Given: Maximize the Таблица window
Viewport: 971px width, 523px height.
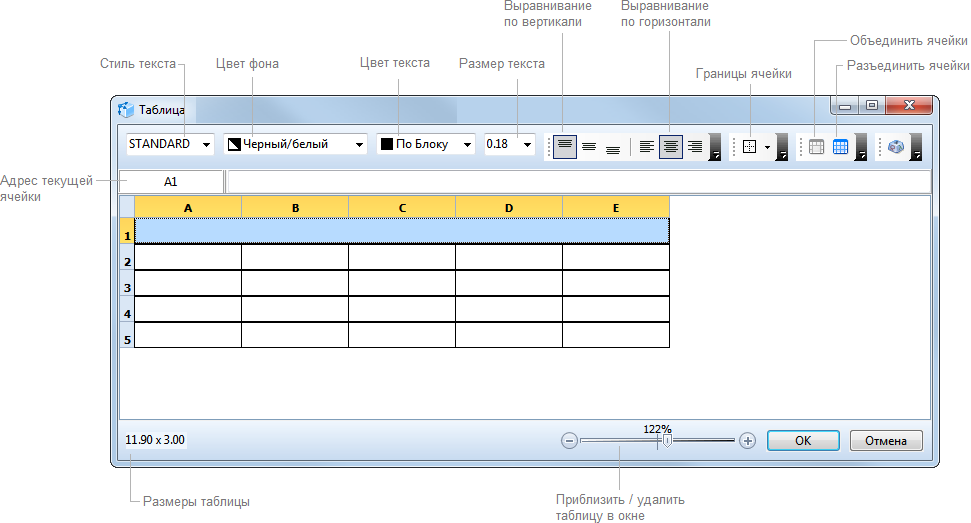Looking at the screenshot, I should 872,106.
